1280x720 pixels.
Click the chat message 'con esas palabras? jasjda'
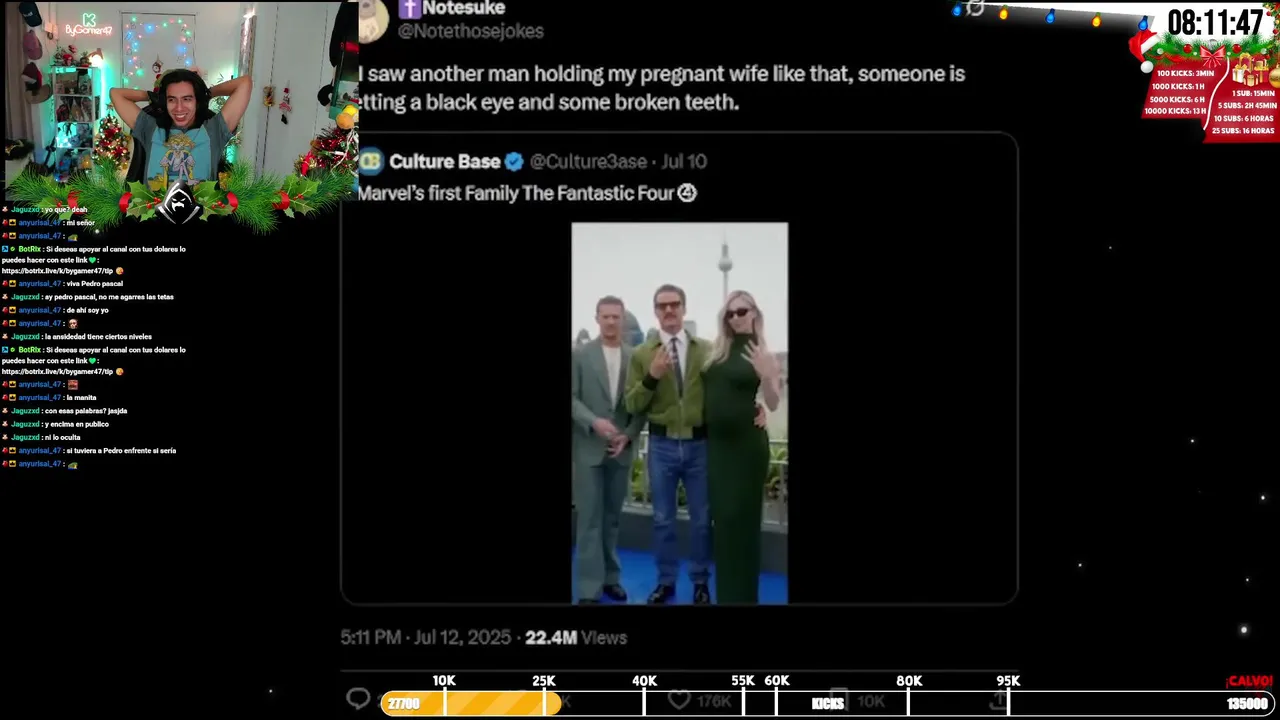(86, 411)
